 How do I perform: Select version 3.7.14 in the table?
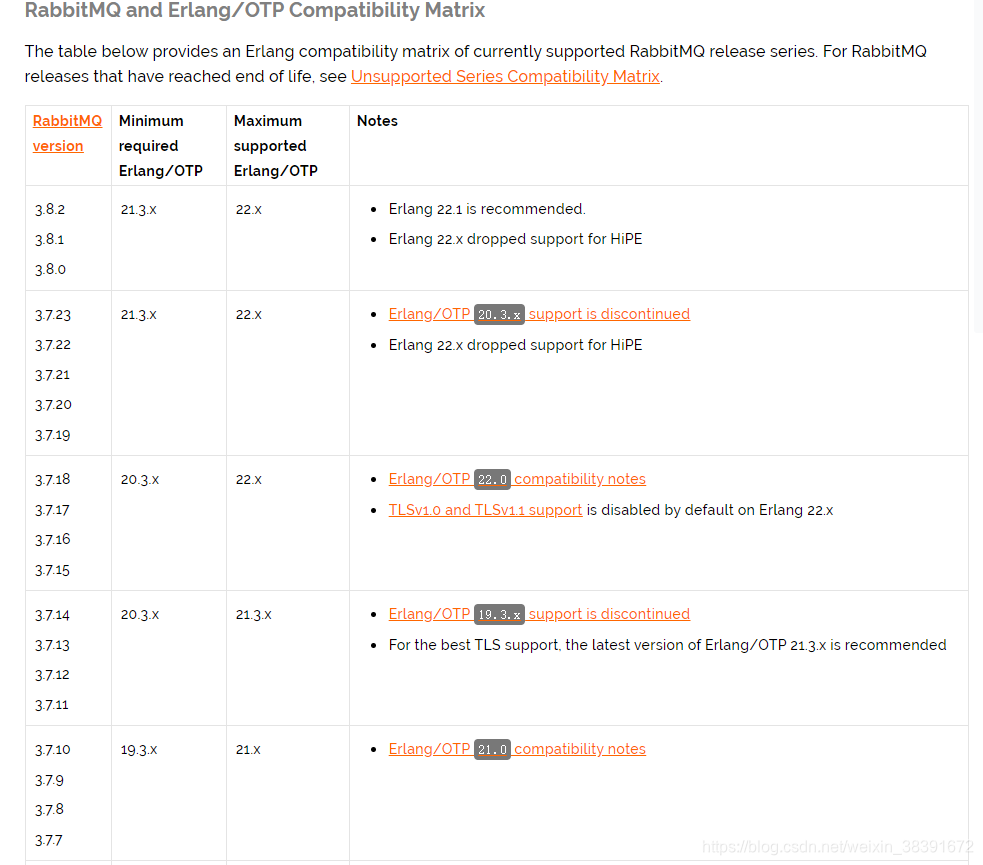click(x=52, y=615)
